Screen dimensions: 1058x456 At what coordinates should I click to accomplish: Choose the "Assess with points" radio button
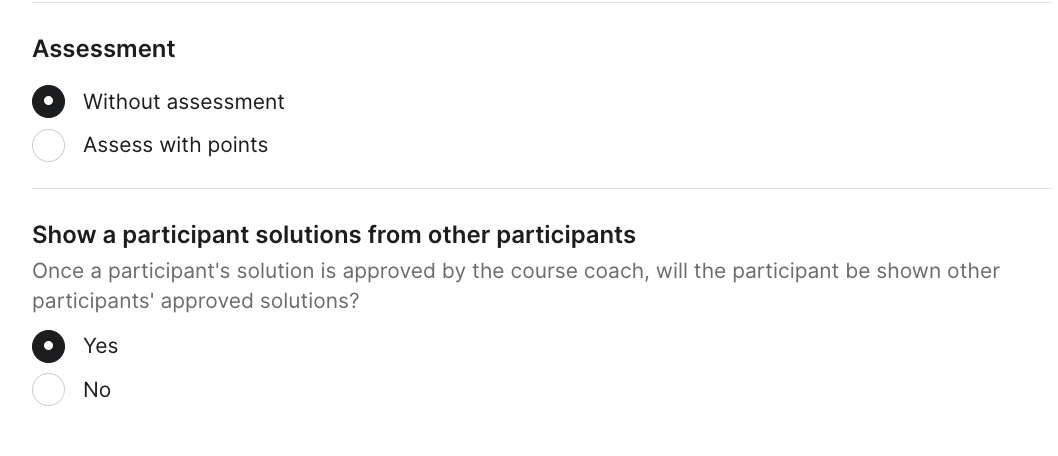coord(49,145)
